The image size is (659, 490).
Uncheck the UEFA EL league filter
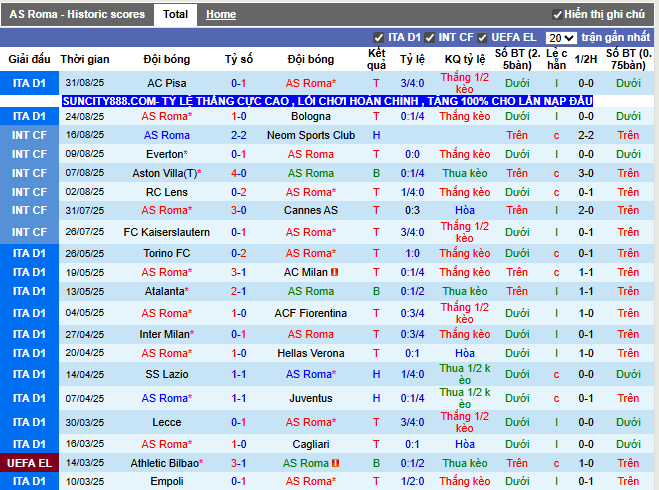[482, 38]
